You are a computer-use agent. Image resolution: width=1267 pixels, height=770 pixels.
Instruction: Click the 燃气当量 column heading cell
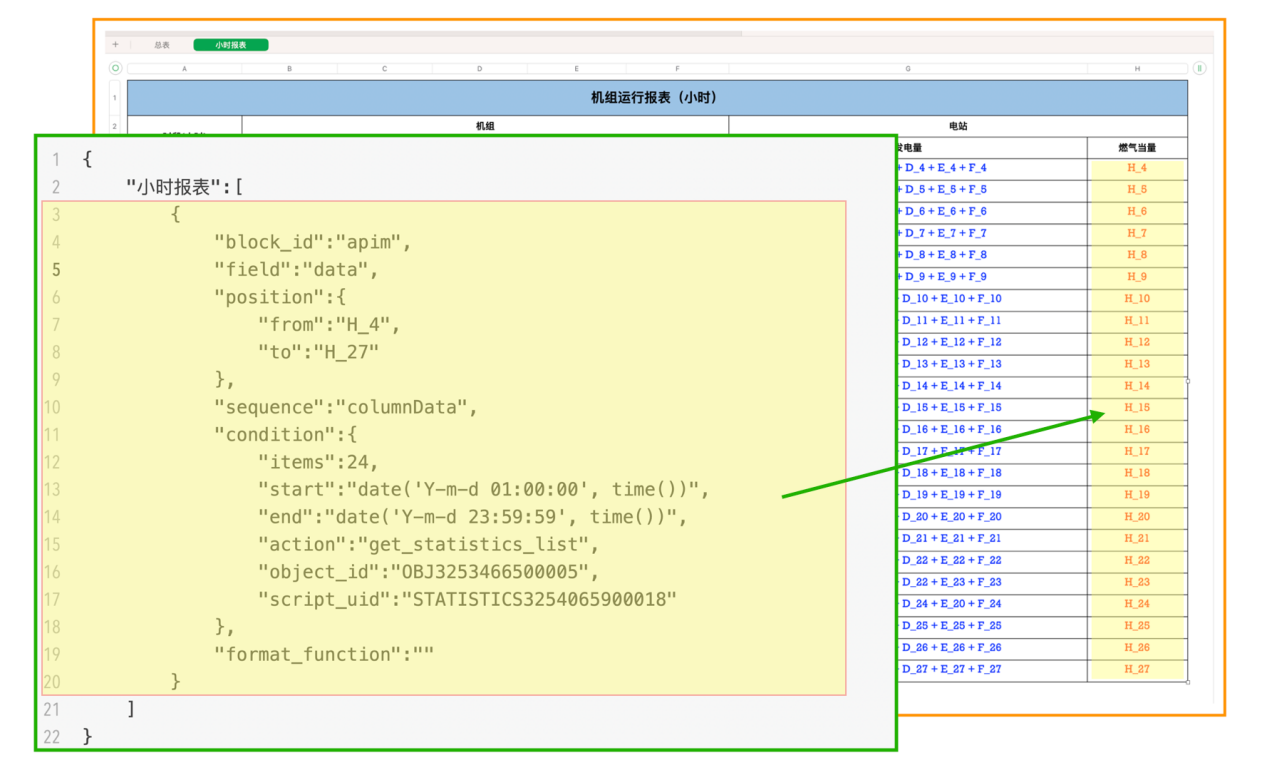pyautogui.click(x=1137, y=148)
